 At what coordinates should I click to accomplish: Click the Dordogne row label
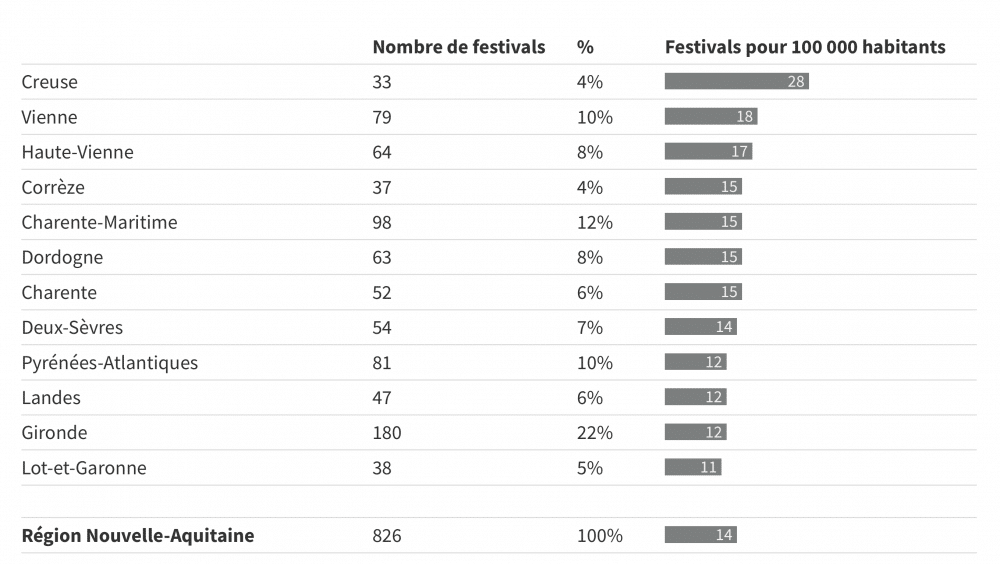point(62,257)
